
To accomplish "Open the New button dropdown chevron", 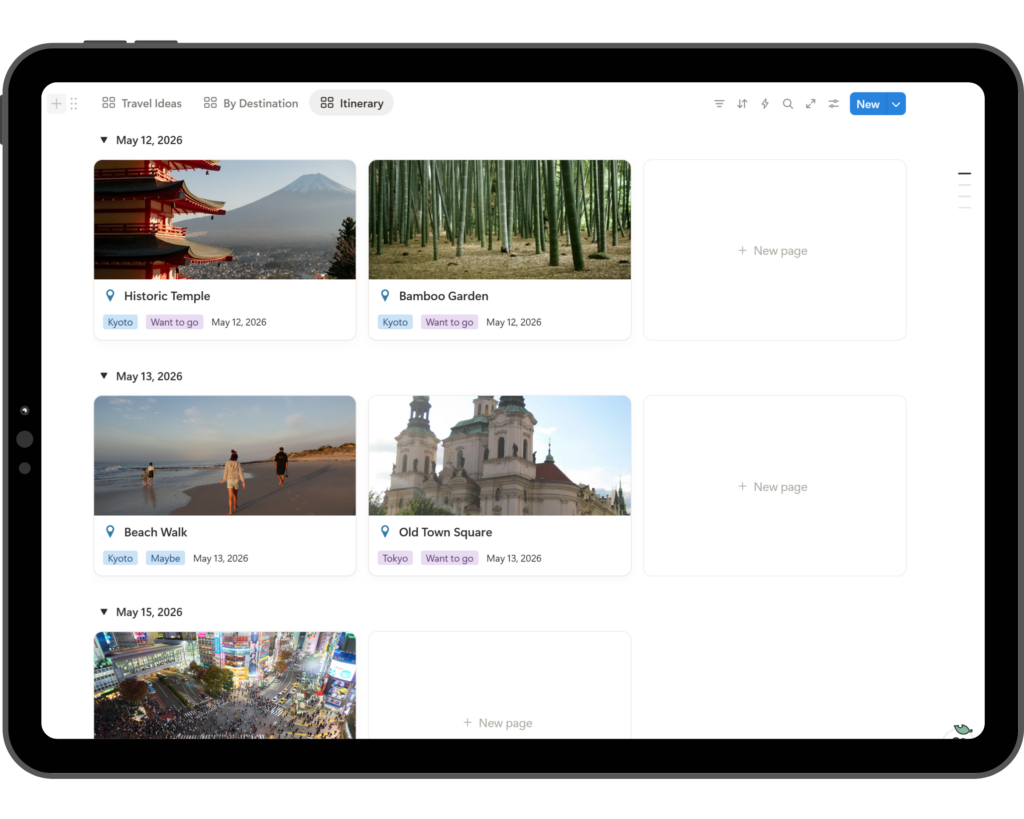I will [x=895, y=103].
